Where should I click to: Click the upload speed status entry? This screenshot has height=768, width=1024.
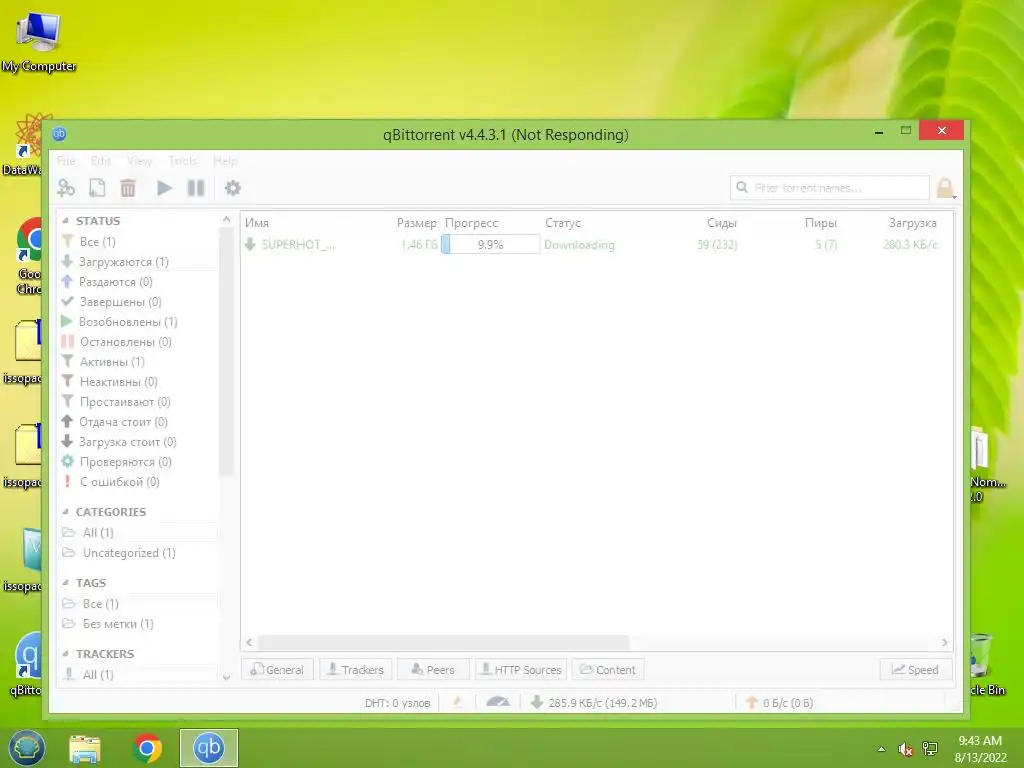pyautogui.click(x=779, y=703)
